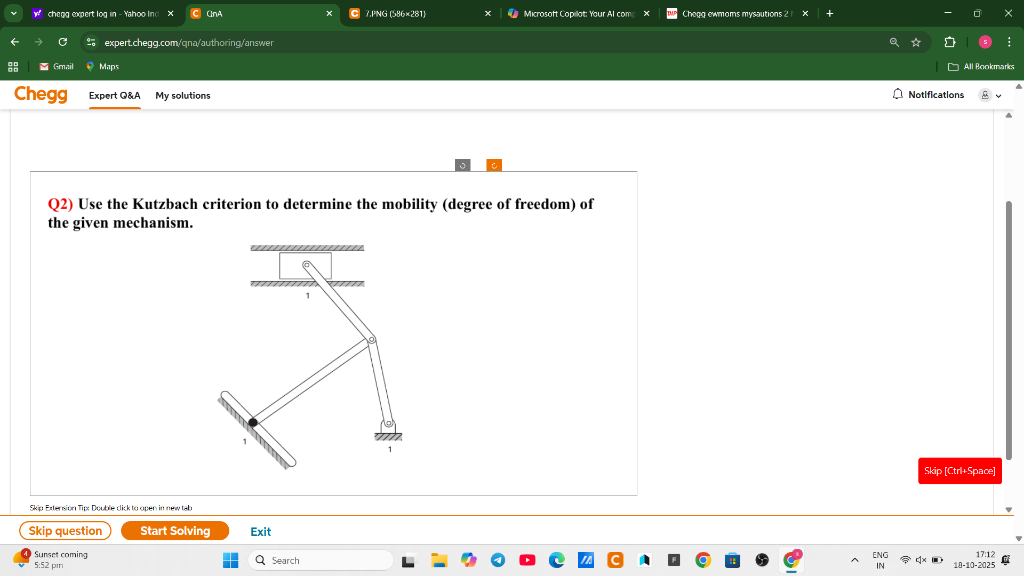Open the Chrome extensions puzzle icon
Image resolution: width=1024 pixels, height=576 pixels.
(950, 42)
